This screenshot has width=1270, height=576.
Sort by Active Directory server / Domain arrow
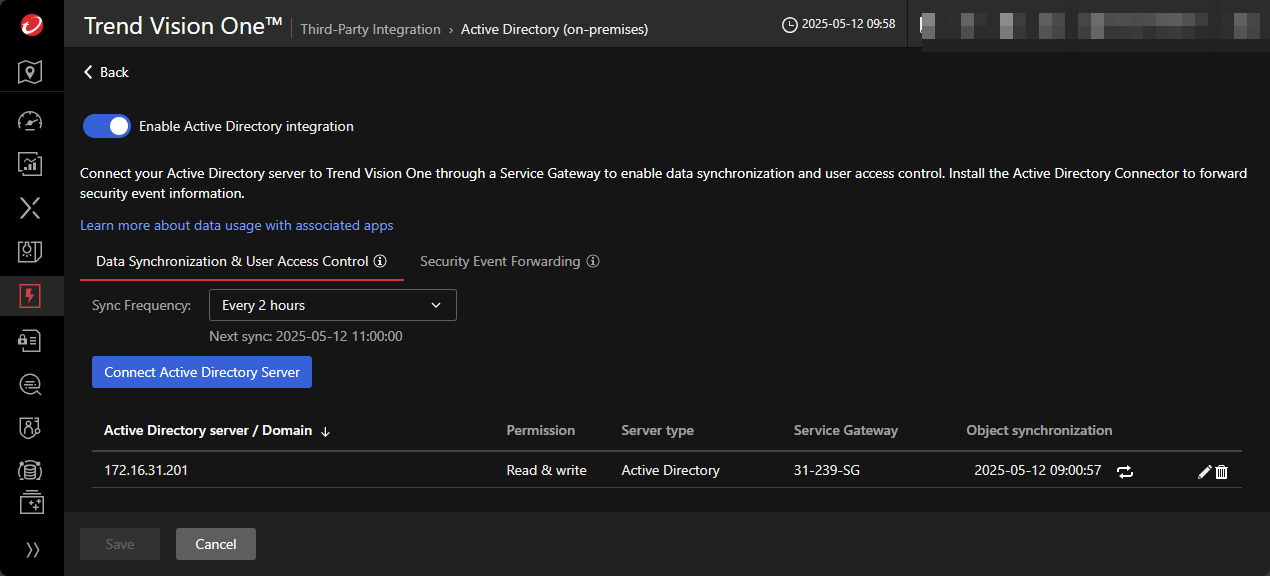pos(325,431)
